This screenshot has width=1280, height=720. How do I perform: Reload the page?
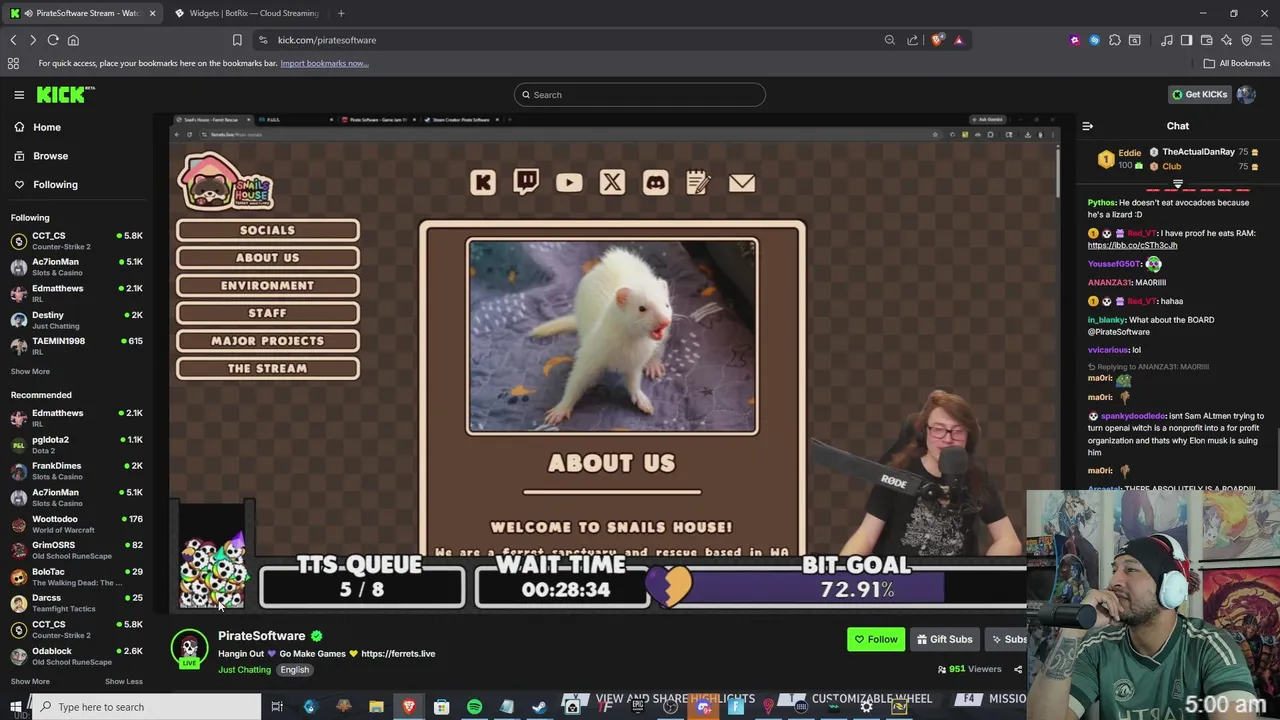point(53,40)
